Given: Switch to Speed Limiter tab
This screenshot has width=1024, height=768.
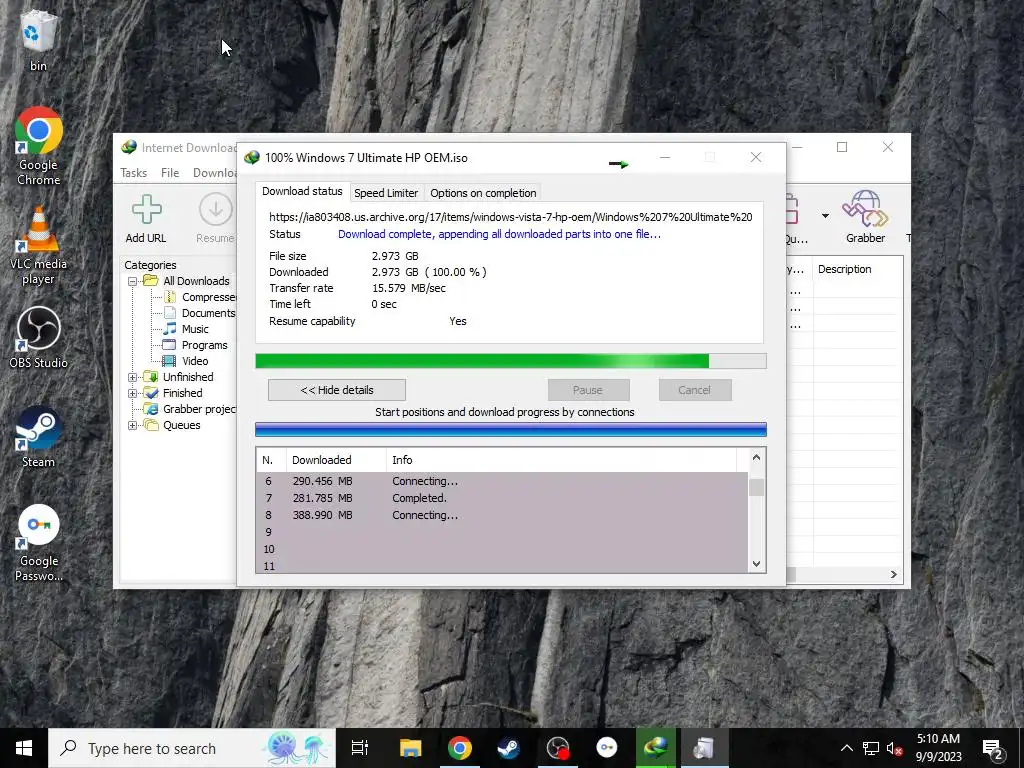Looking at the screenshot, I should point(386,193).
